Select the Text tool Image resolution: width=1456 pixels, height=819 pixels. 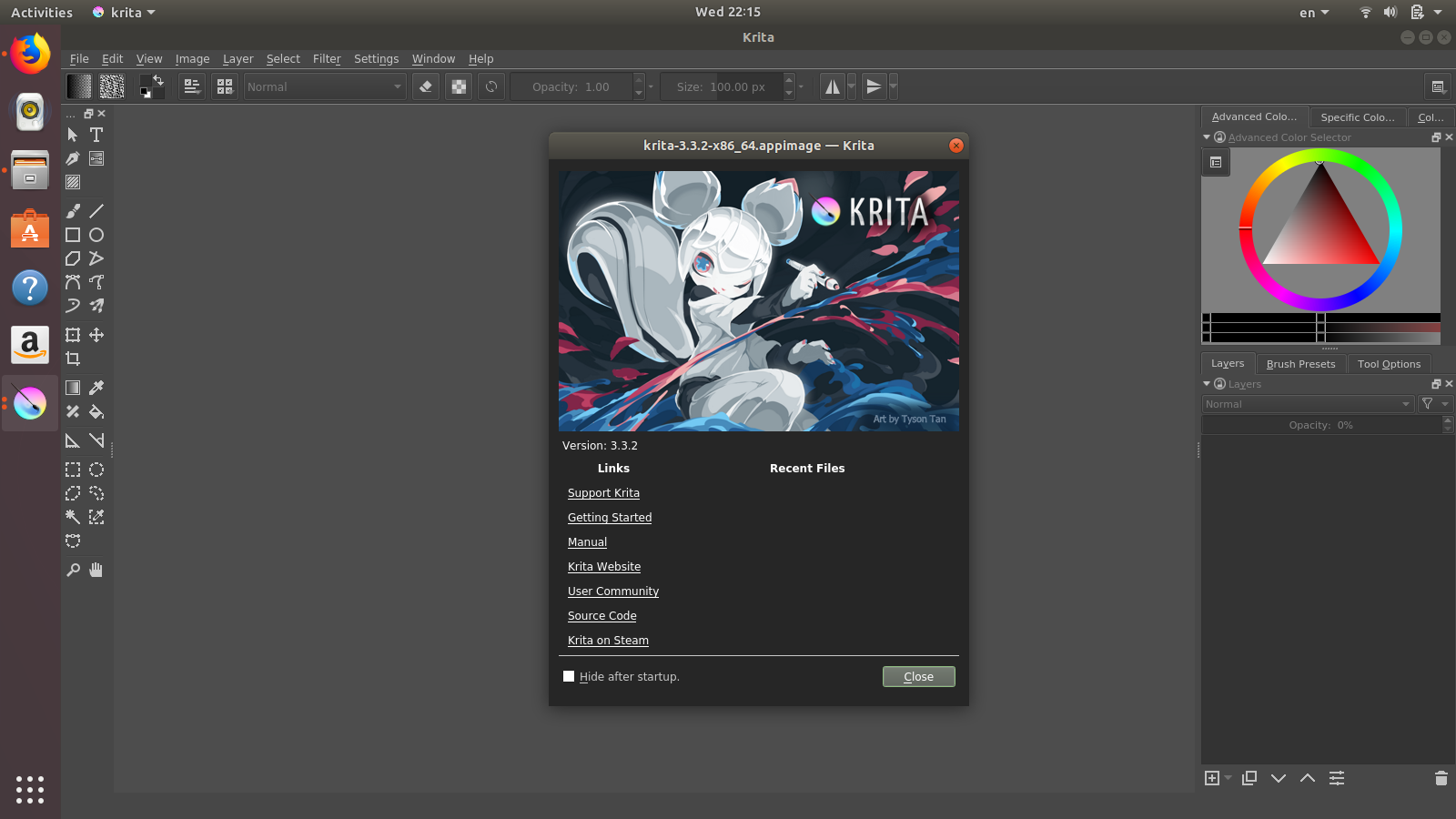click(x=96, y=135)
